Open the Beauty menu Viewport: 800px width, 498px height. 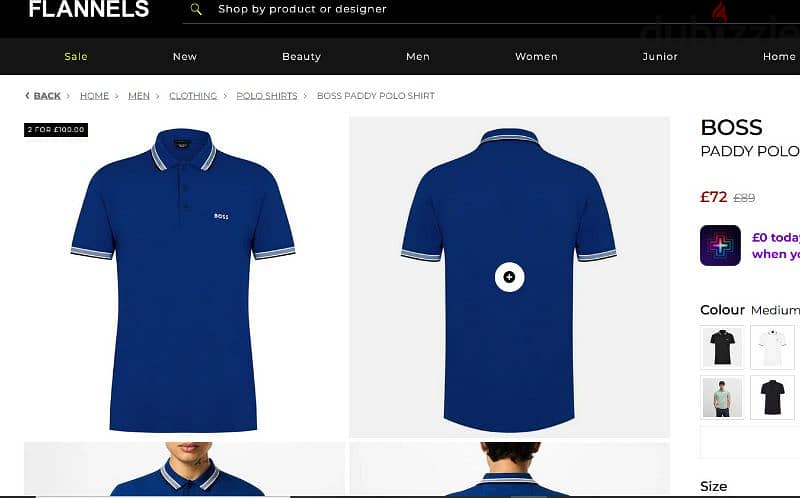coord(302,57)
